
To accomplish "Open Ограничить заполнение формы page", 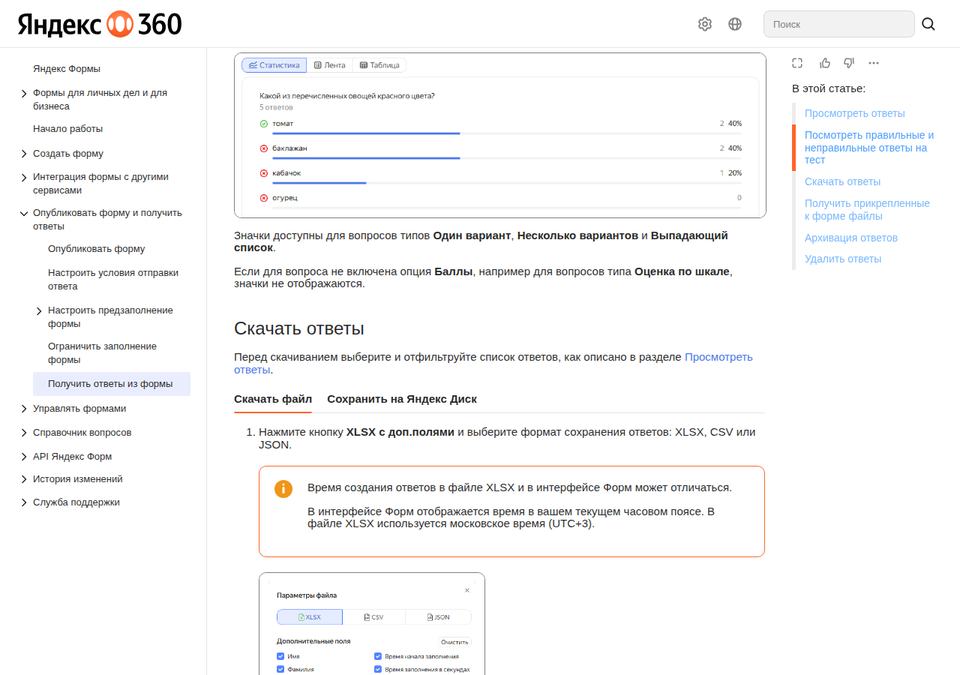I will pyautogui.click(x=102, y=353).
